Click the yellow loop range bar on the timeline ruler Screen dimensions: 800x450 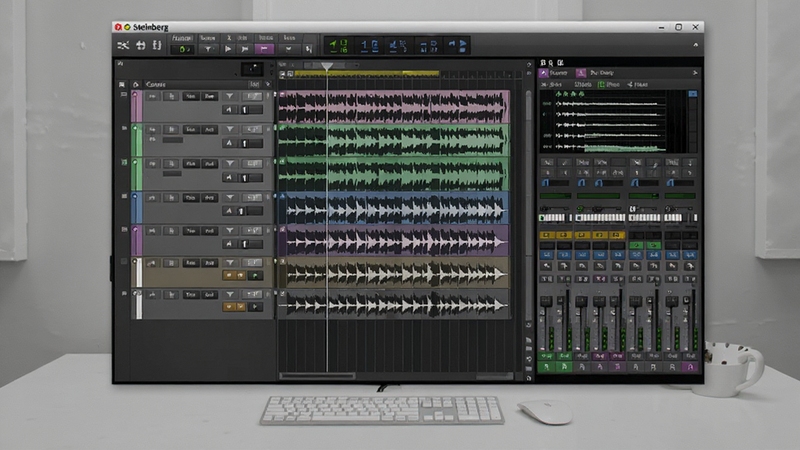coord(367,73)
